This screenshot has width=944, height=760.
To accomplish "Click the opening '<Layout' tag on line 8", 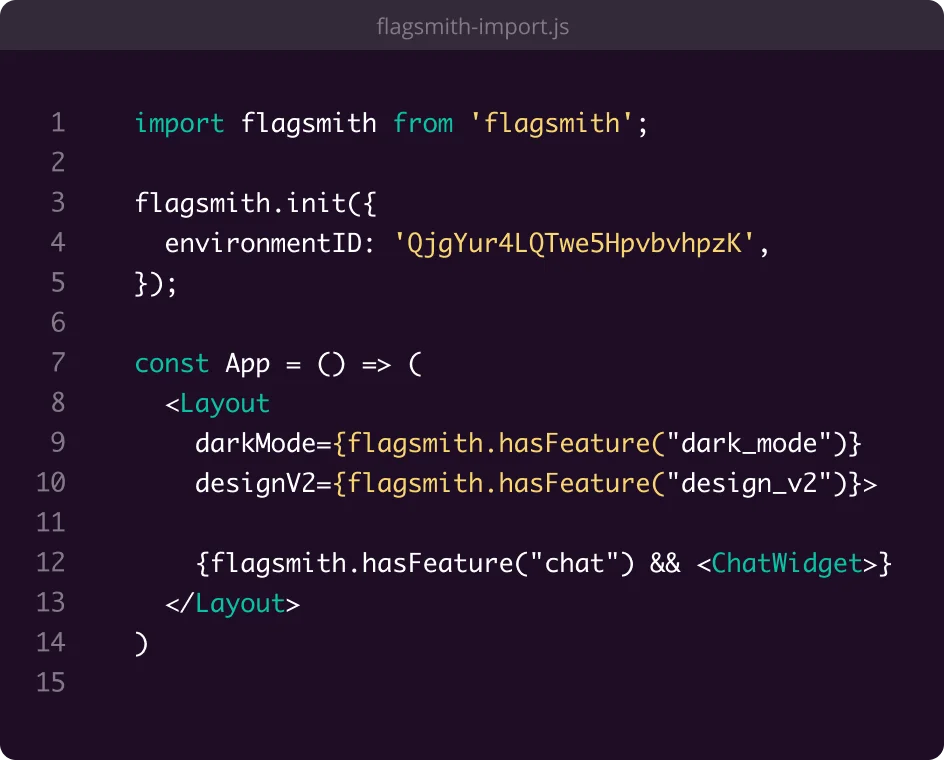I will click(217, 404).
